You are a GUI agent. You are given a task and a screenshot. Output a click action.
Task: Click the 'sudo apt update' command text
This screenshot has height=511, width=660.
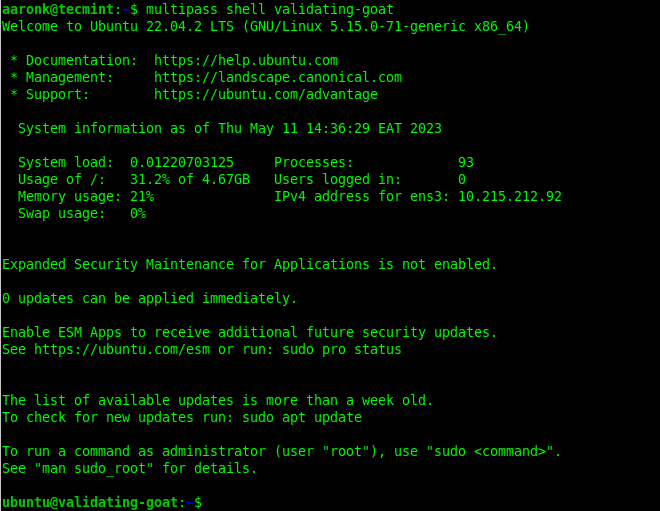tap(302, 418)
